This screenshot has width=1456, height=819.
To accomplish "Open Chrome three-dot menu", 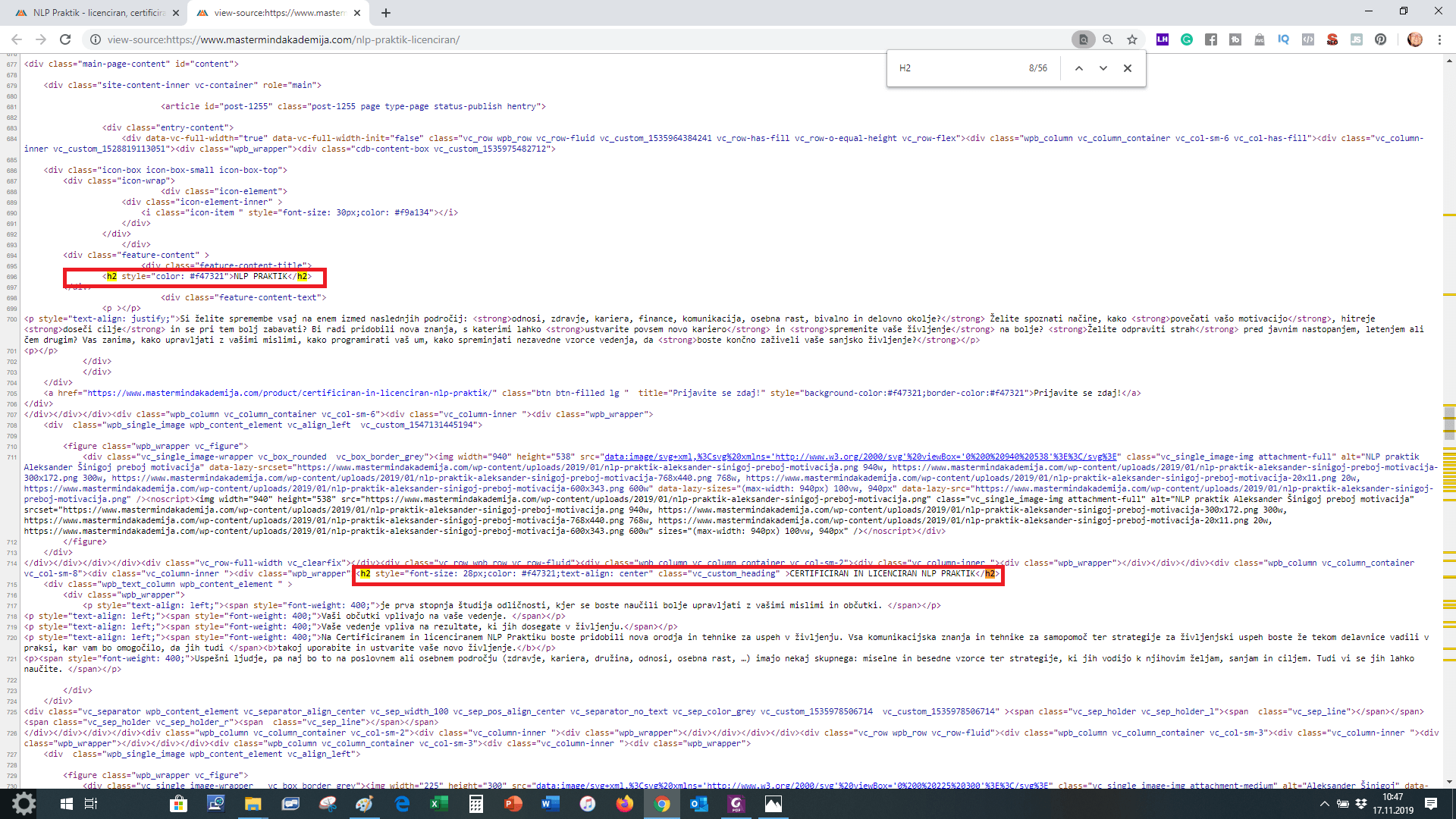I will point(1439,39).
